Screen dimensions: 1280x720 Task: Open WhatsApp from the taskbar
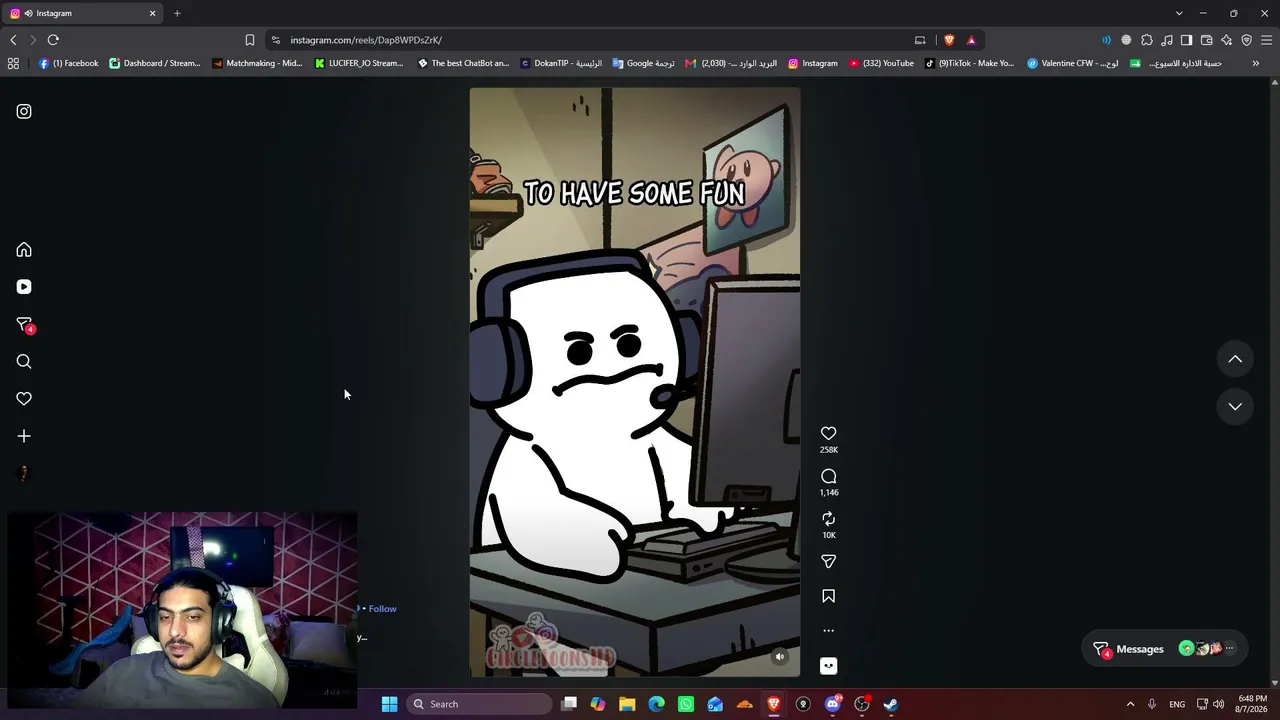[x=686, y=704]
